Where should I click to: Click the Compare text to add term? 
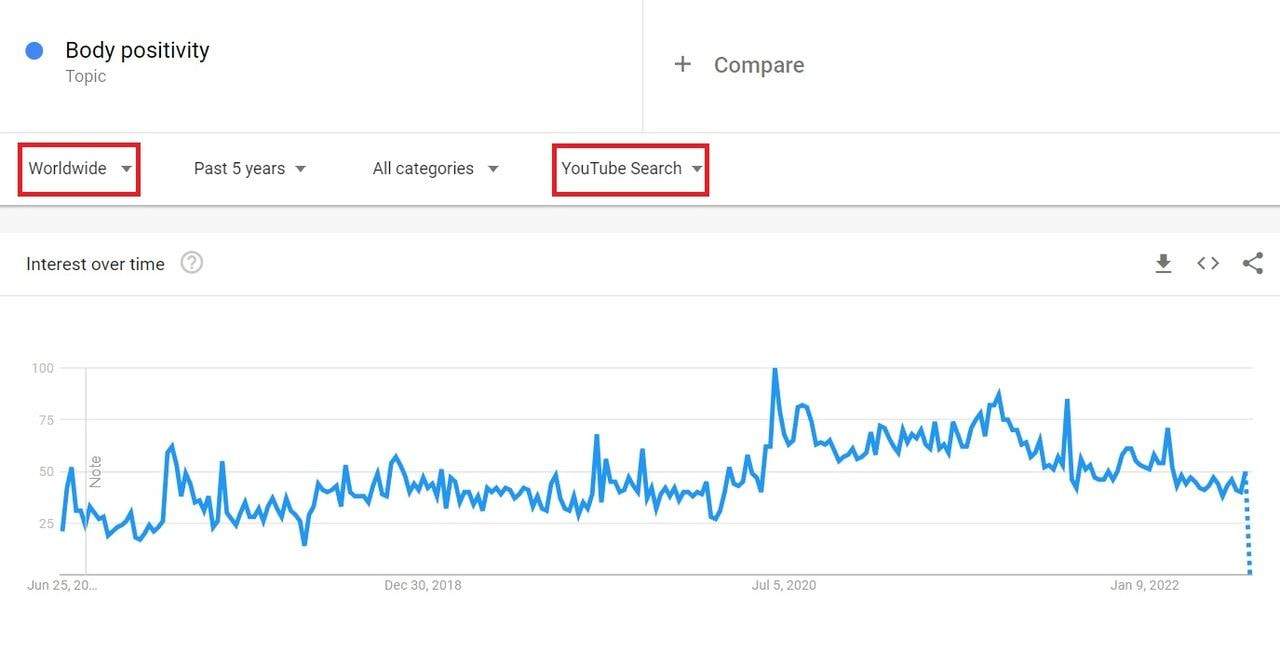pyautogui.click(x=759, y=65)
